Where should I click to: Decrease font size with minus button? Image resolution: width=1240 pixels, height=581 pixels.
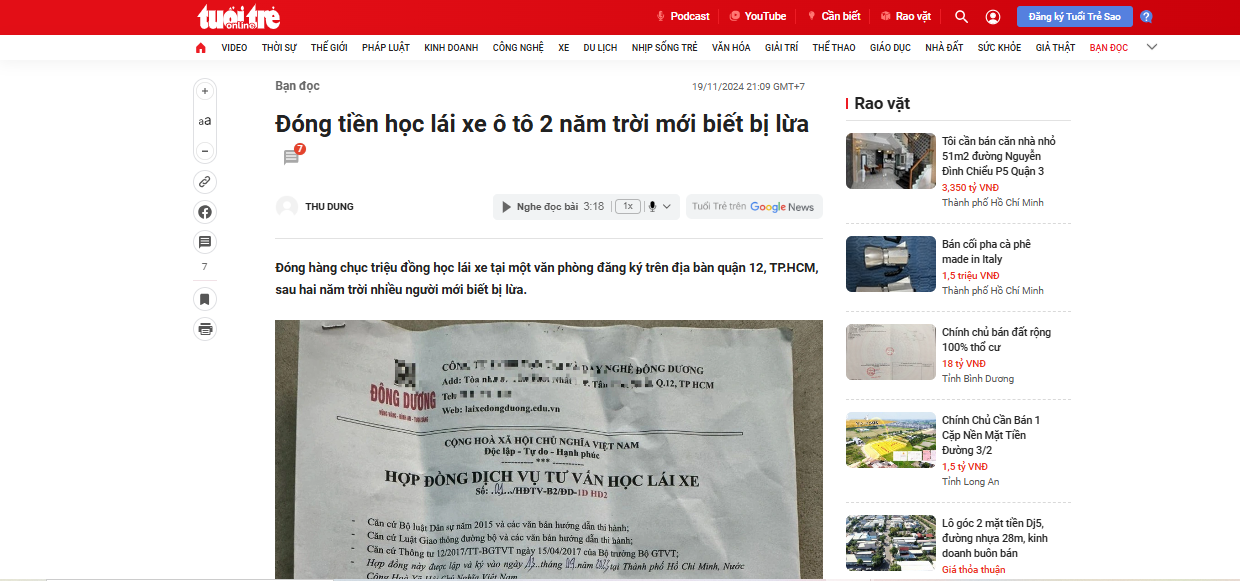coord(205,151)
